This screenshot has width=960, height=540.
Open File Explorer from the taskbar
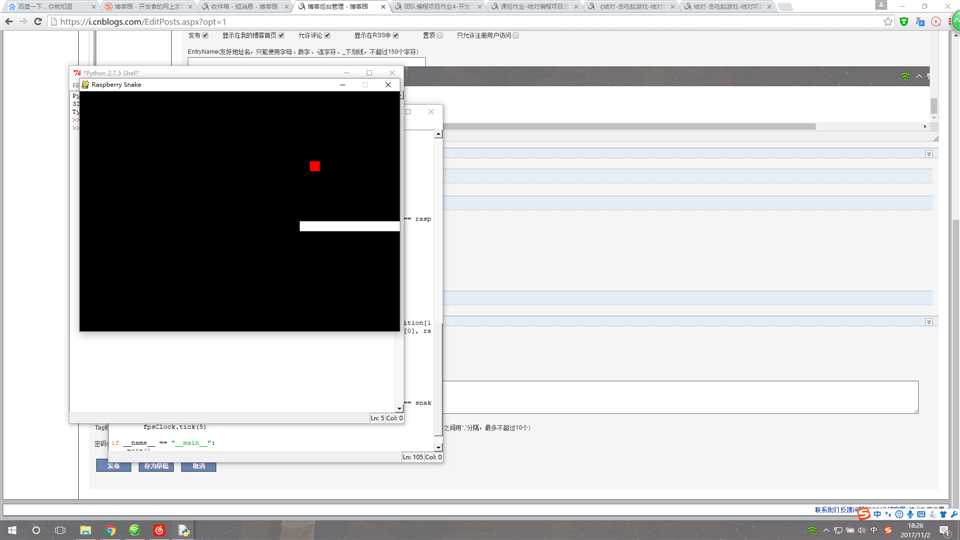(85, 530)
